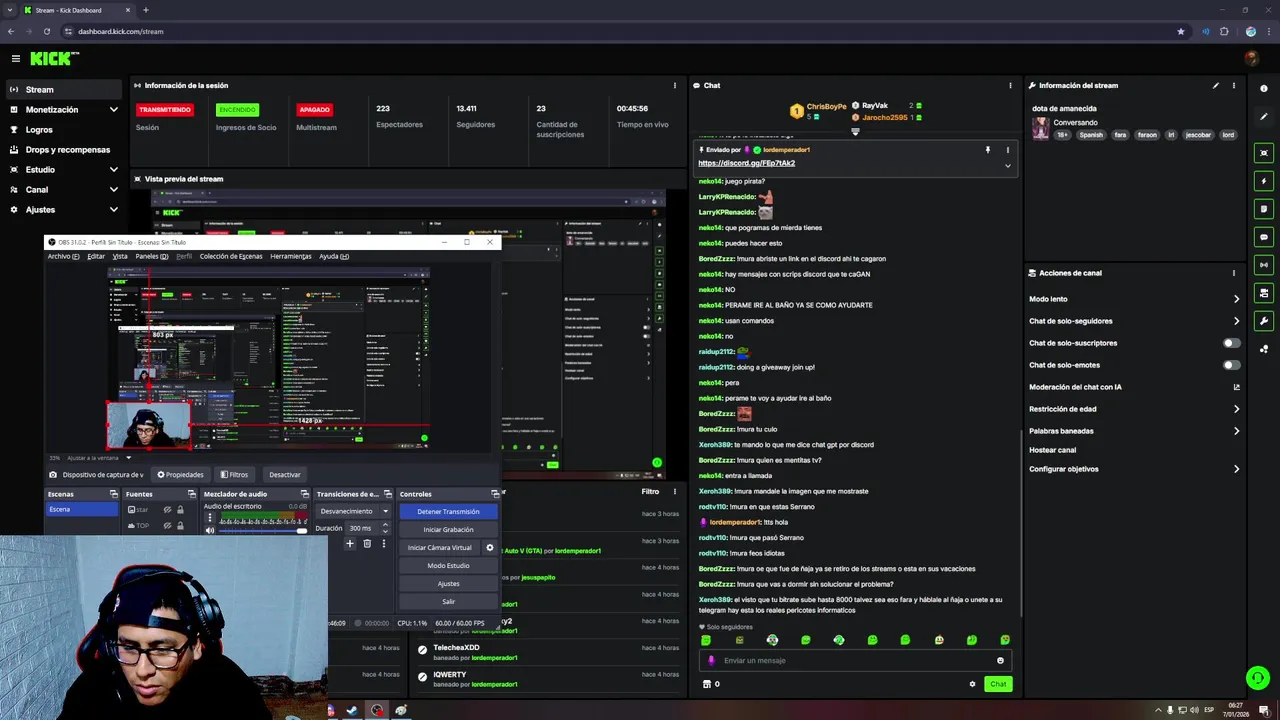Image resolution: width=1280 pixels, height=720 pixels.
Task: Click the info icon in the right sidebar
Action: [x=1264, y=89]
